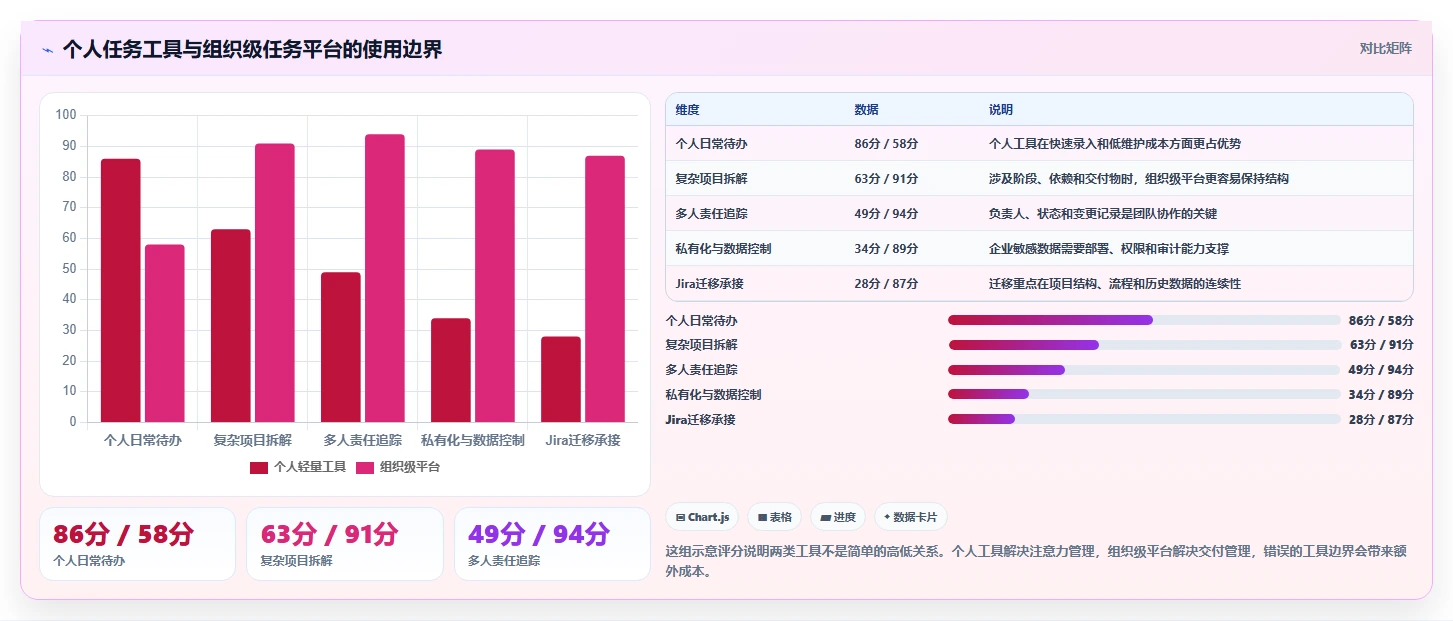
Task: Select the 数据卡片 chip
Action: pyautogui.click(x=910, y=517)
